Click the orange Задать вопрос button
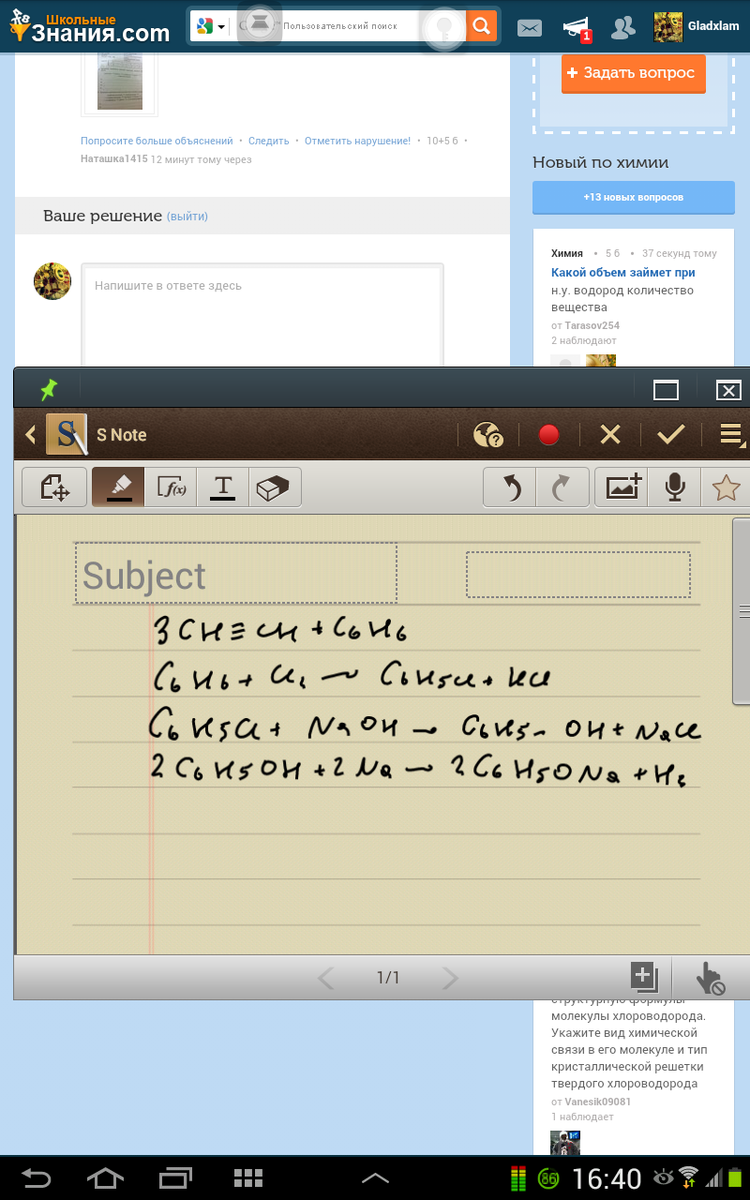Screen dimensions: 750x1200 tap(631, 73)
